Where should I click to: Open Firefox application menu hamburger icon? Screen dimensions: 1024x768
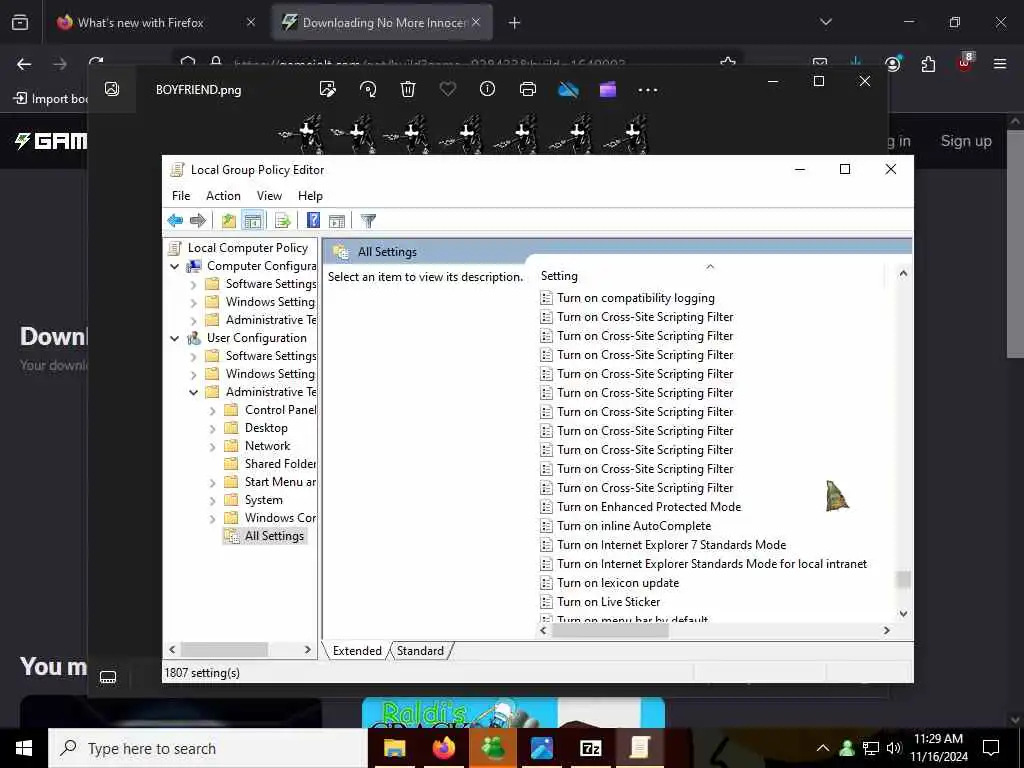[1000, 63]
